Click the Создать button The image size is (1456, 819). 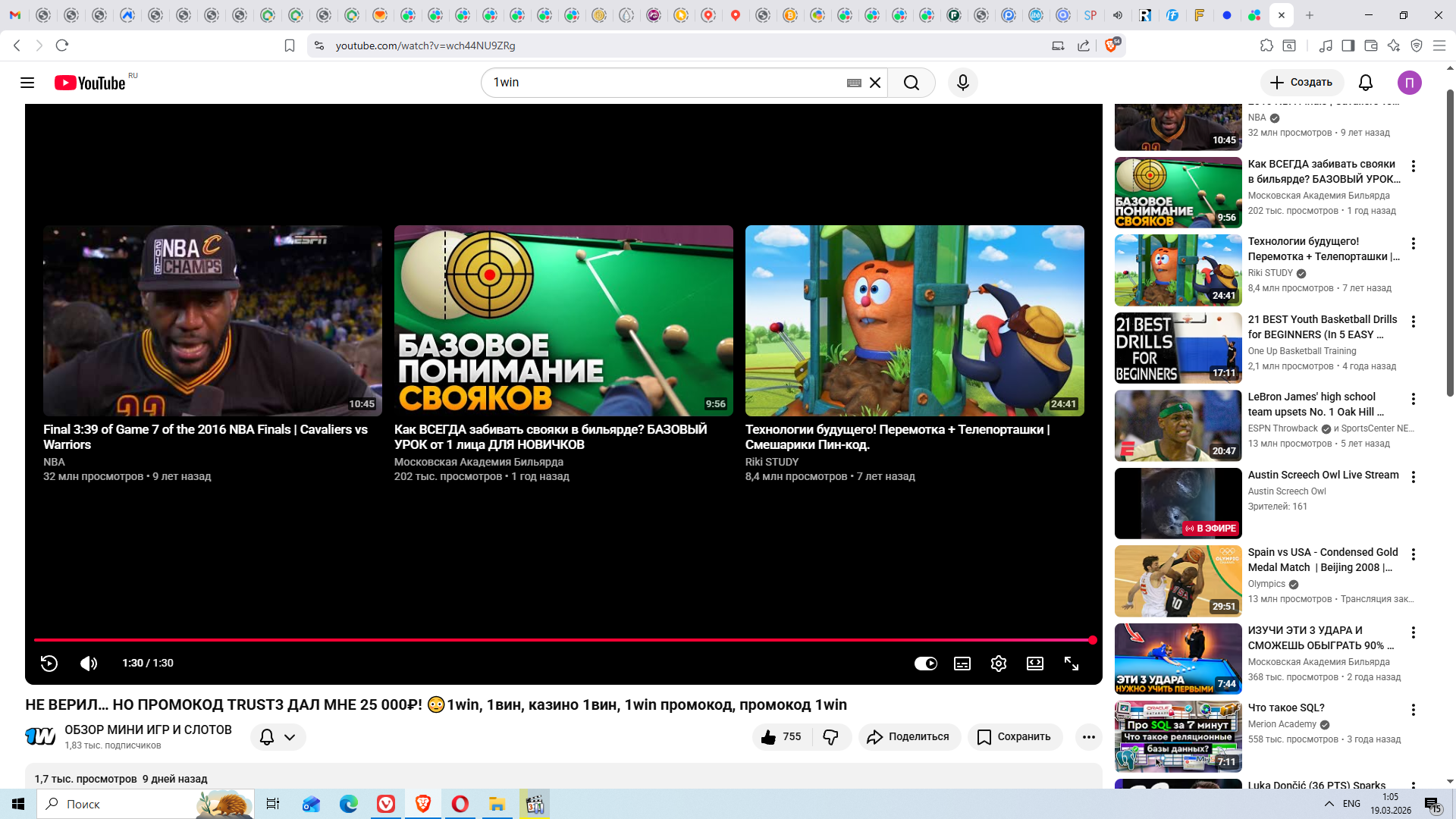(x=1301, y=83)
